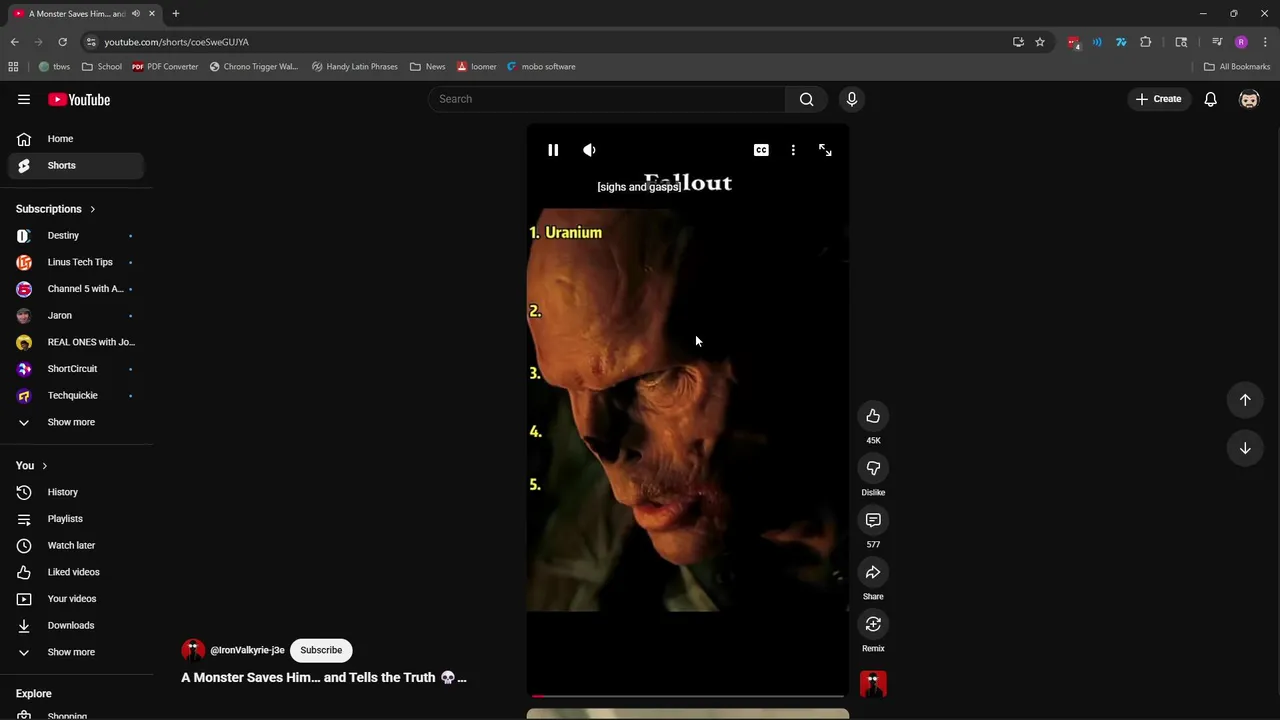Open the three-dot options menu on the video
This screenshot has width=1280, height=720.
pyautogui.click(x=793, y=150)
